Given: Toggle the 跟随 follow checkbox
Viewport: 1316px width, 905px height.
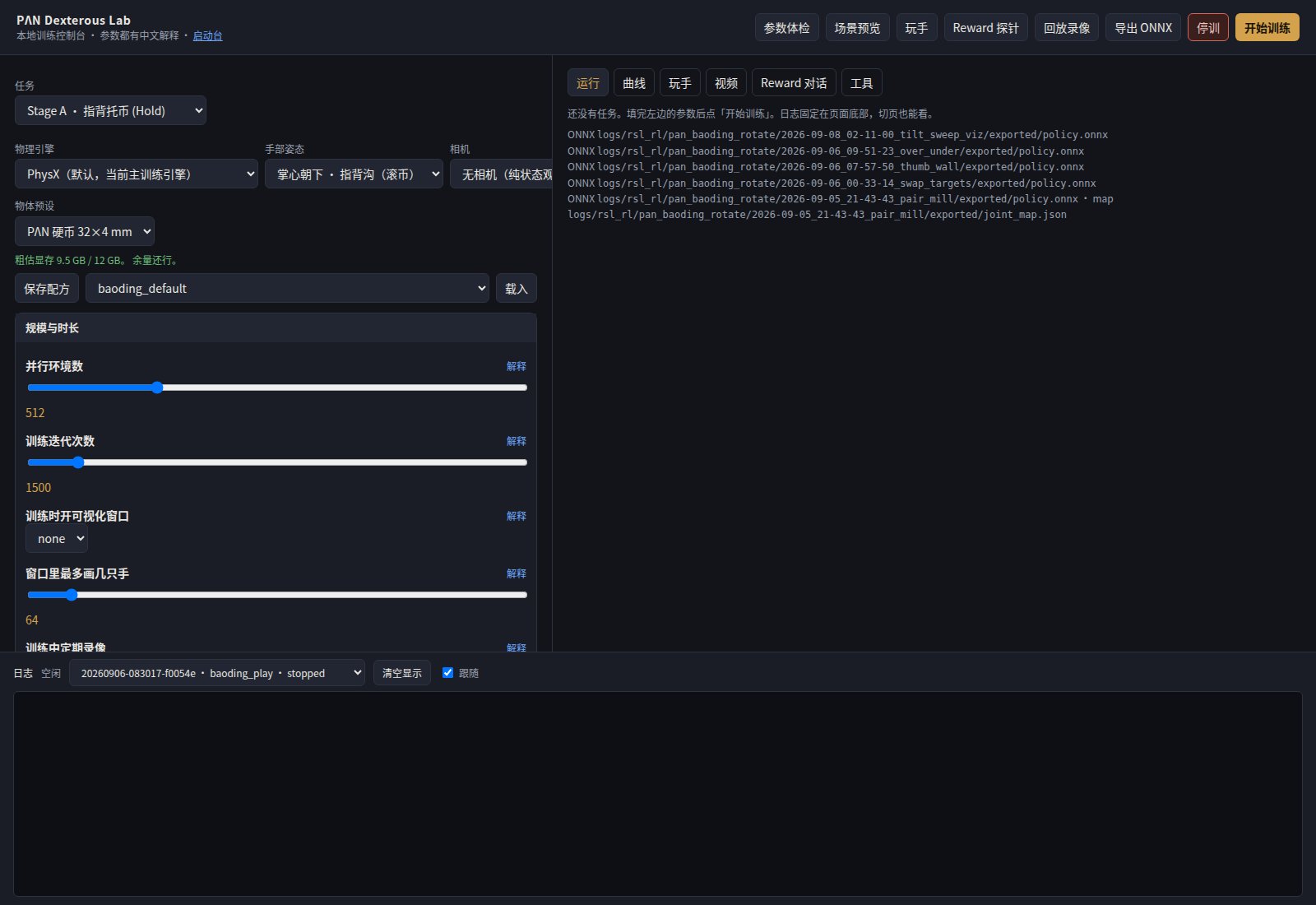Looking at the screenshot, I should [x=447, y=672].
